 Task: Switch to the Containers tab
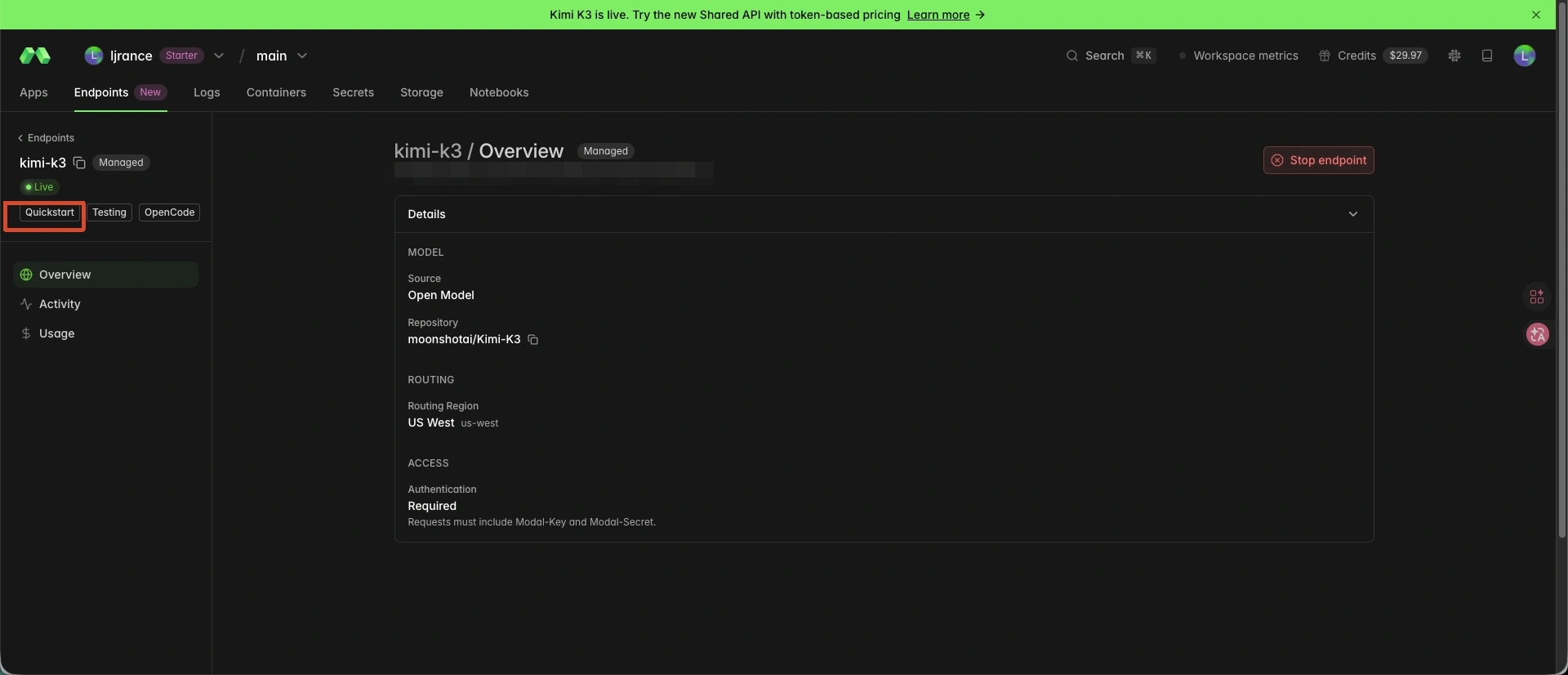point(276,92)
